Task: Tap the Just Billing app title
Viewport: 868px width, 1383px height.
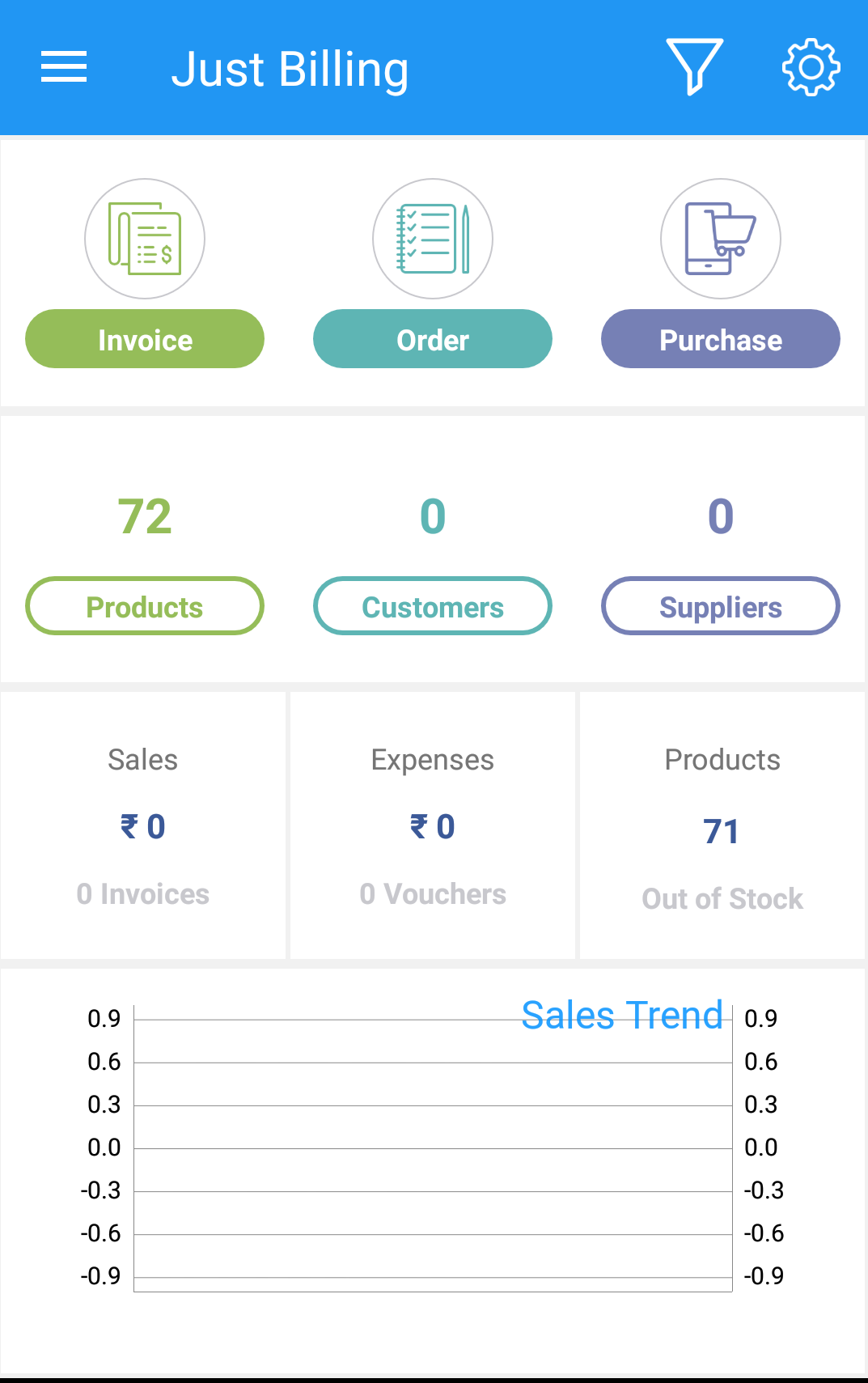Action: (x=290, y=70)
